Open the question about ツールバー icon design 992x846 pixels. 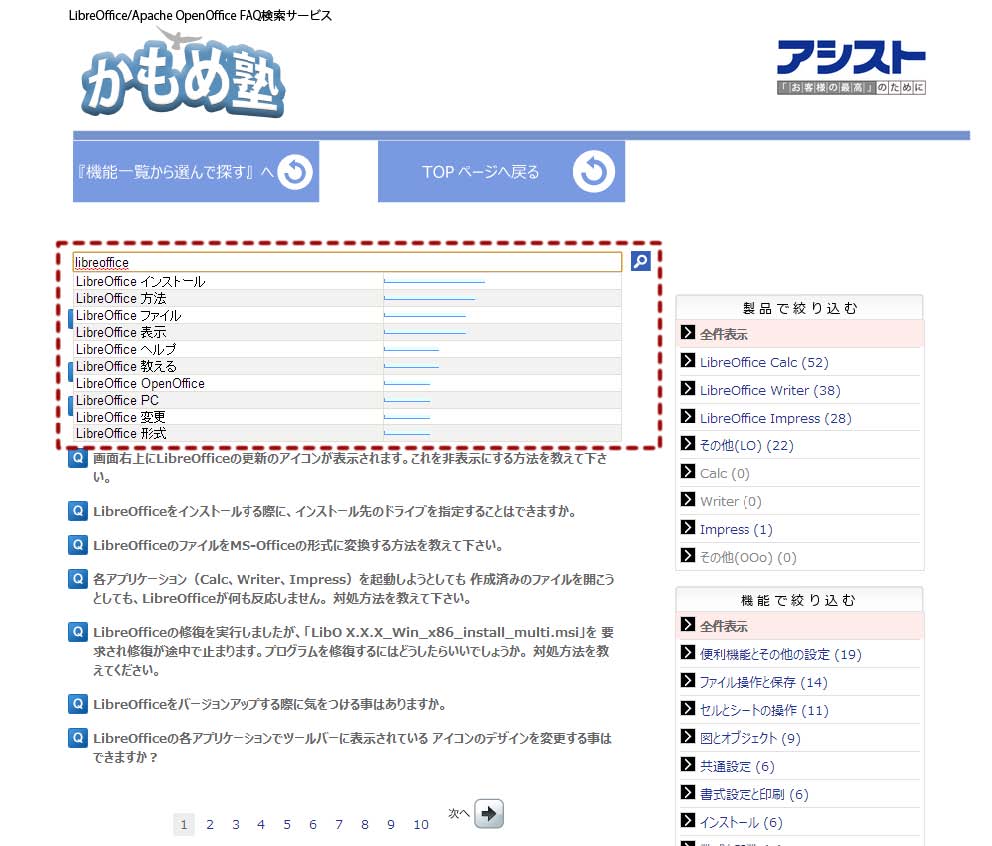[x=352, y=747]
